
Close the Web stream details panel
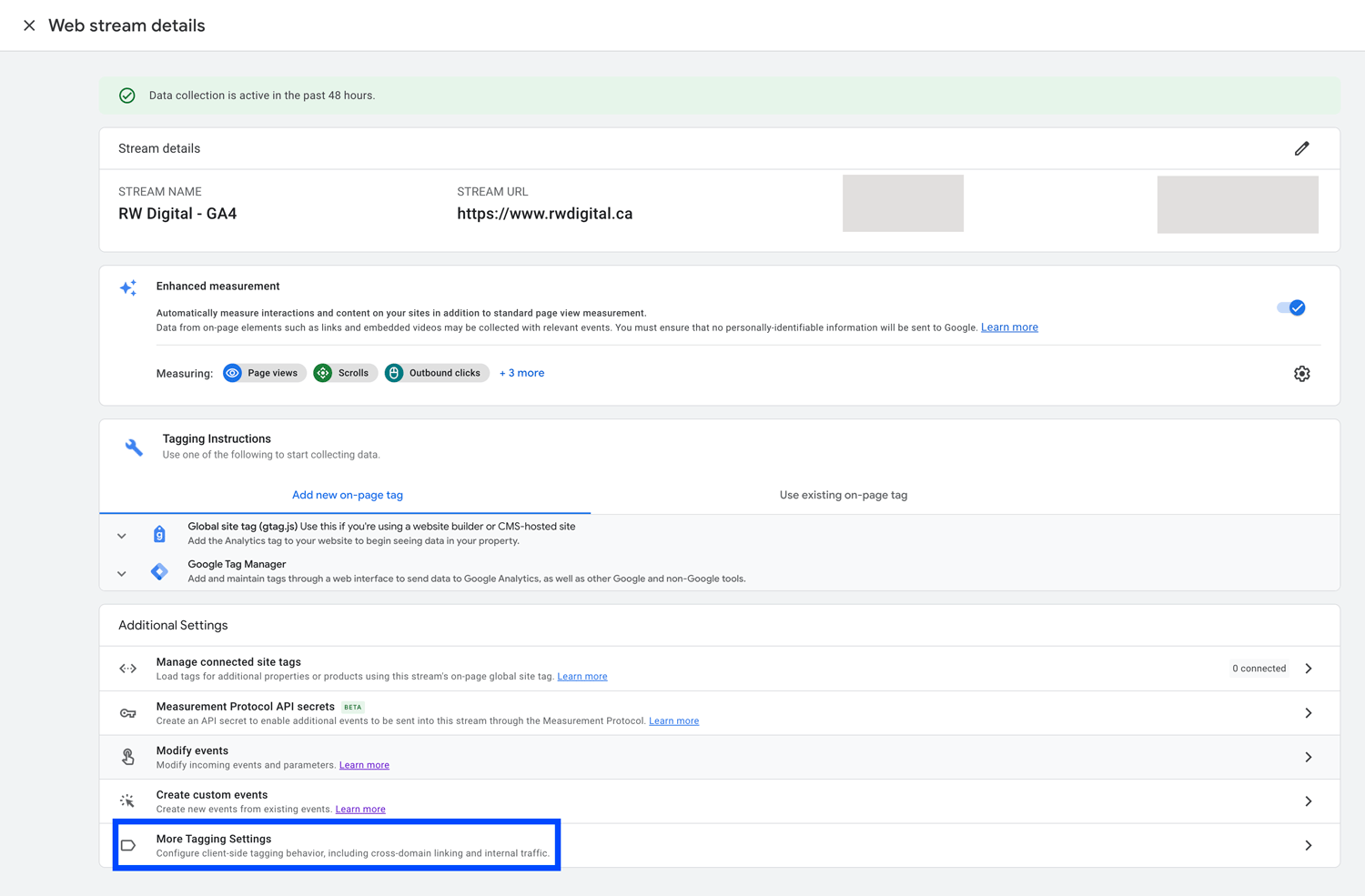pos(29,25)
